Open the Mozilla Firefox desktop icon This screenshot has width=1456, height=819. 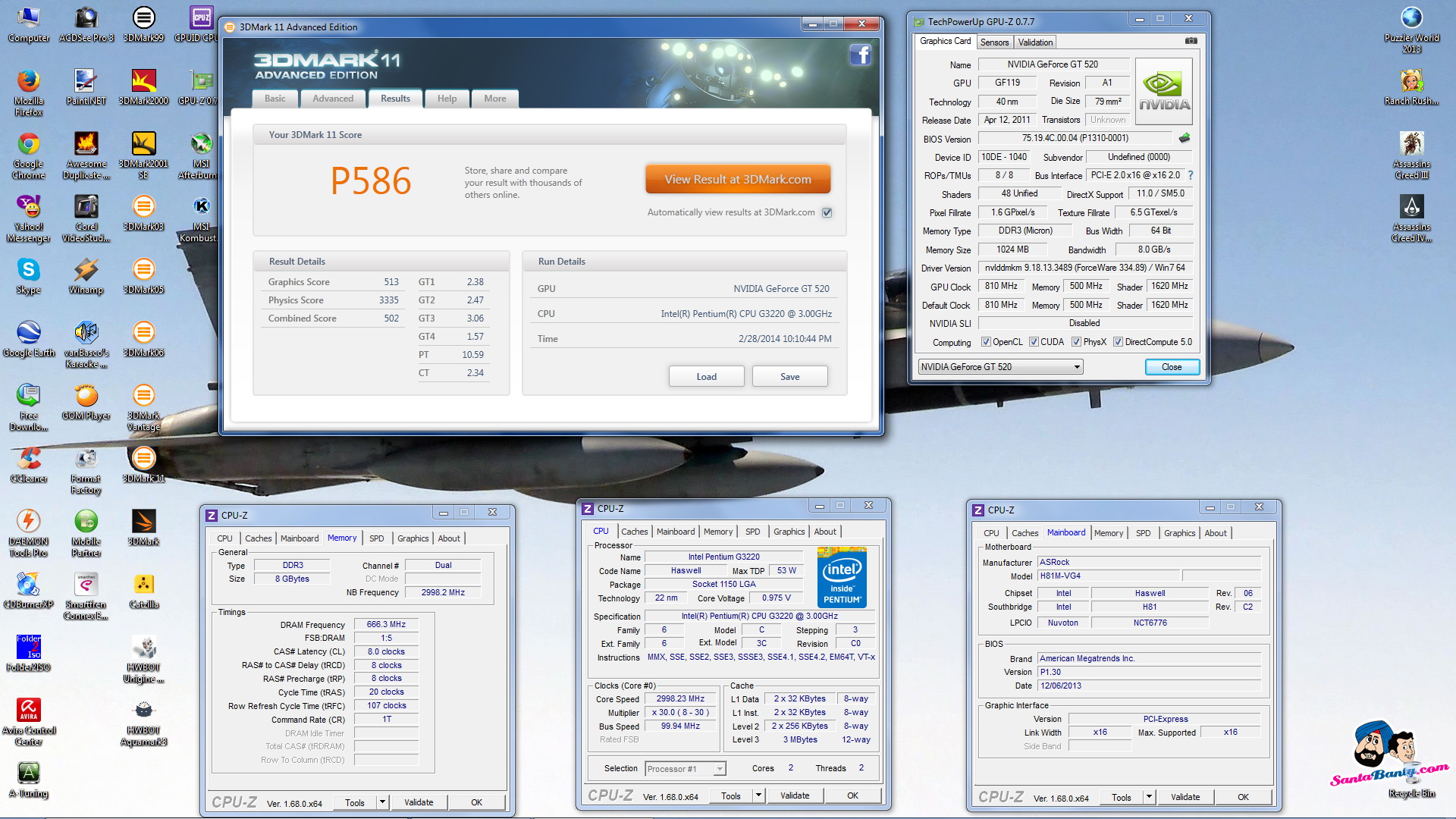point(29,93)
